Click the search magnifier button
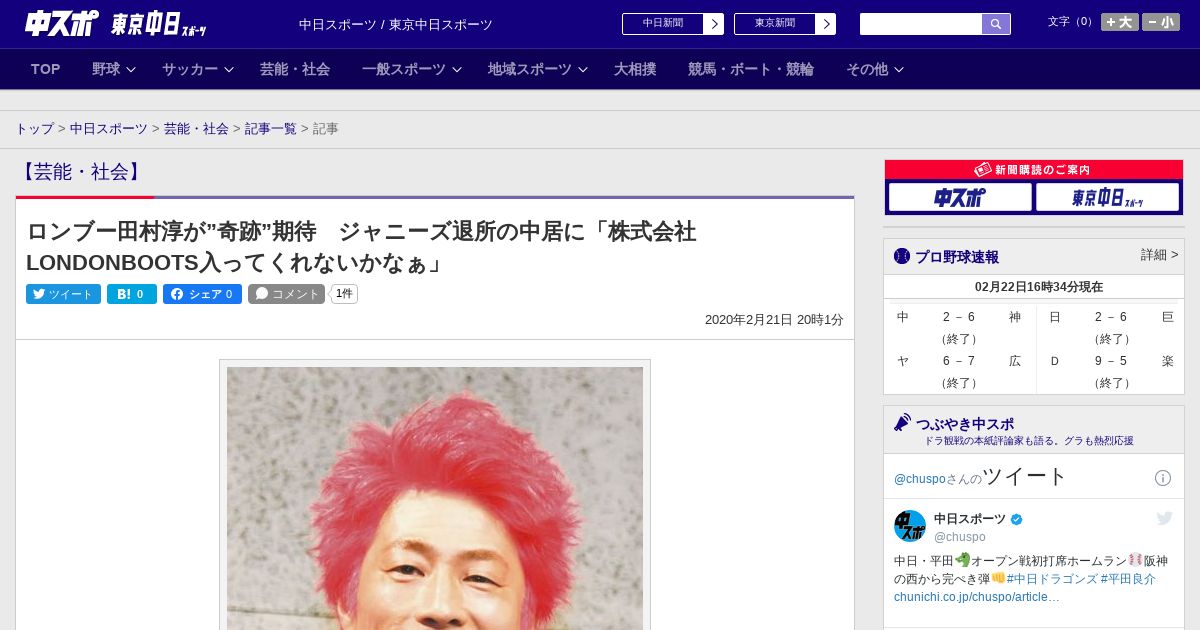1200x630 pixels. (x=996, y=24)
